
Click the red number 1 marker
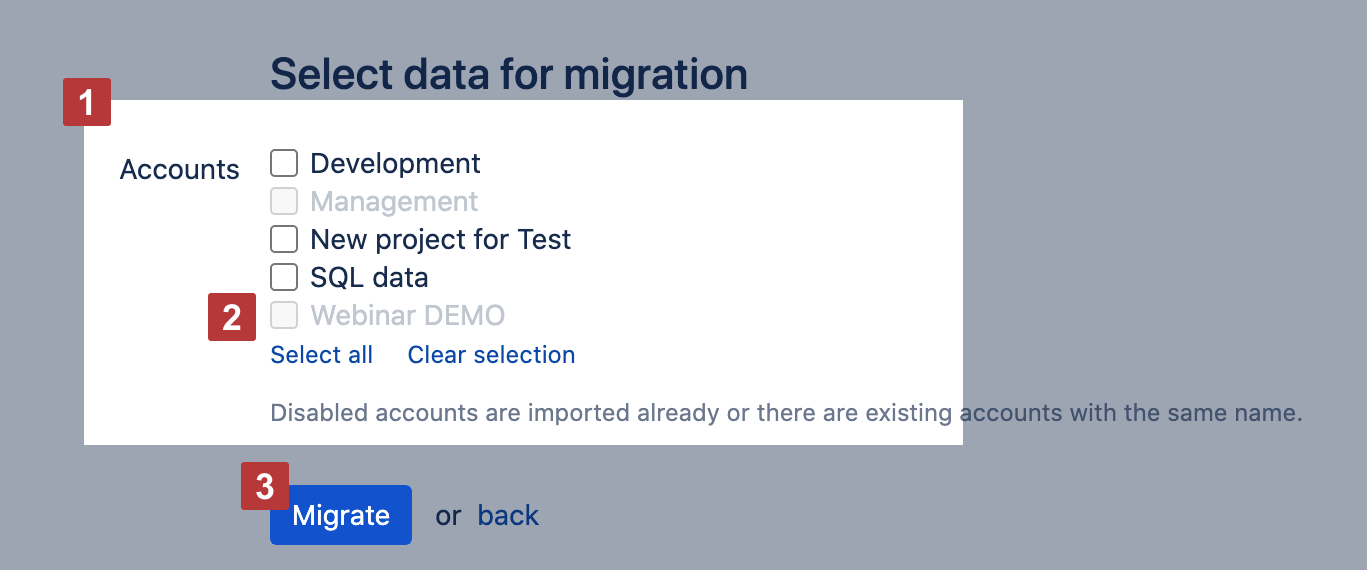coord(87,102)
